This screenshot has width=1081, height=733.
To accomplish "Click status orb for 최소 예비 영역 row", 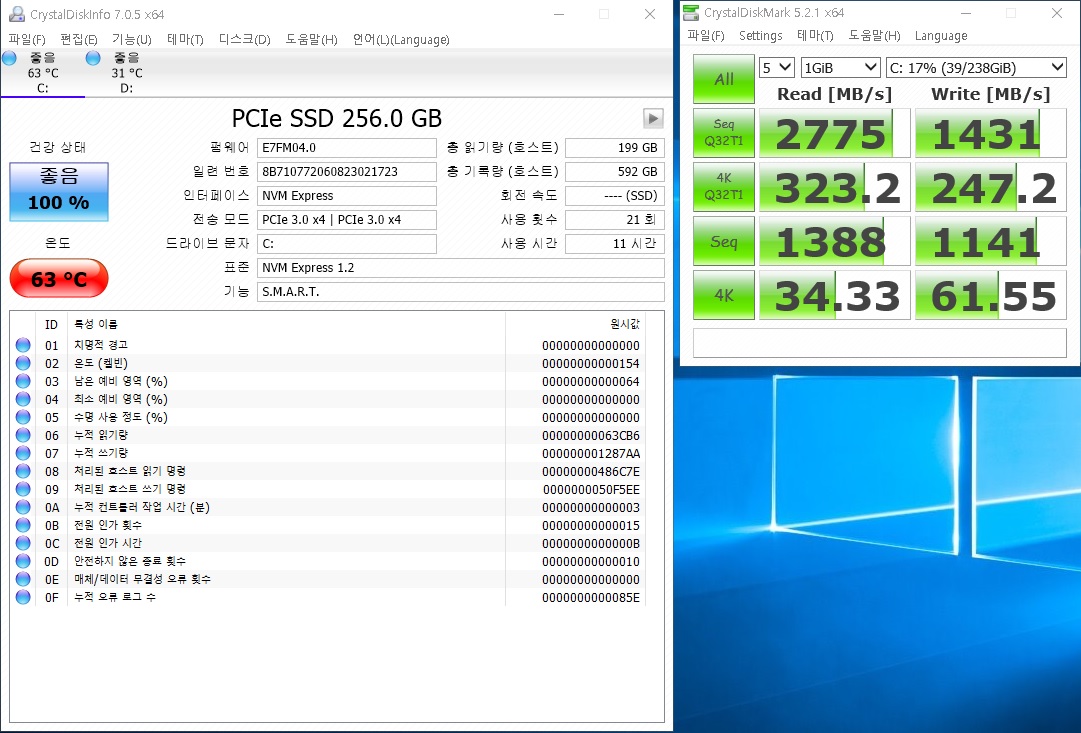I will pos(23,399).
